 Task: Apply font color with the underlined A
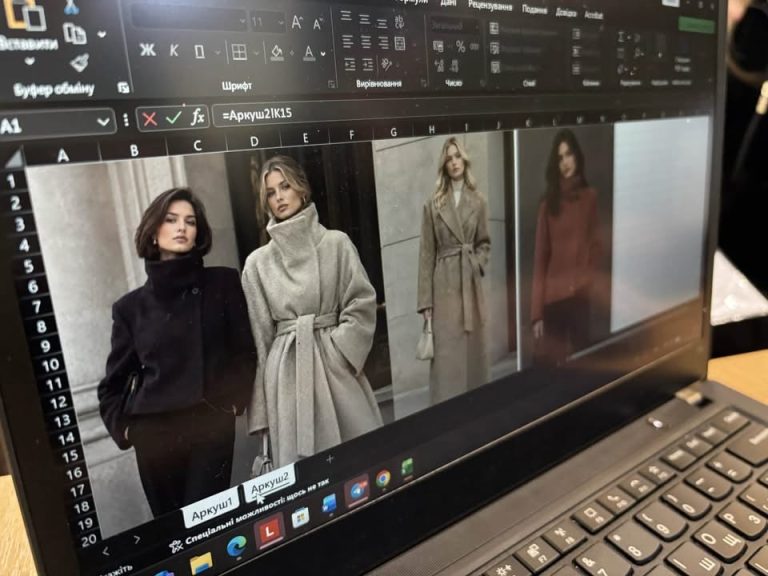(309, 52)
